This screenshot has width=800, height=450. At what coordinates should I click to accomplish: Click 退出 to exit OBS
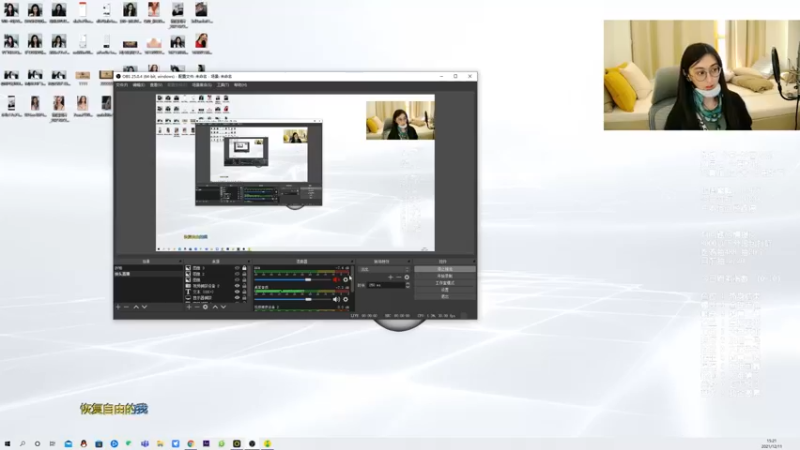pos(445,296)
